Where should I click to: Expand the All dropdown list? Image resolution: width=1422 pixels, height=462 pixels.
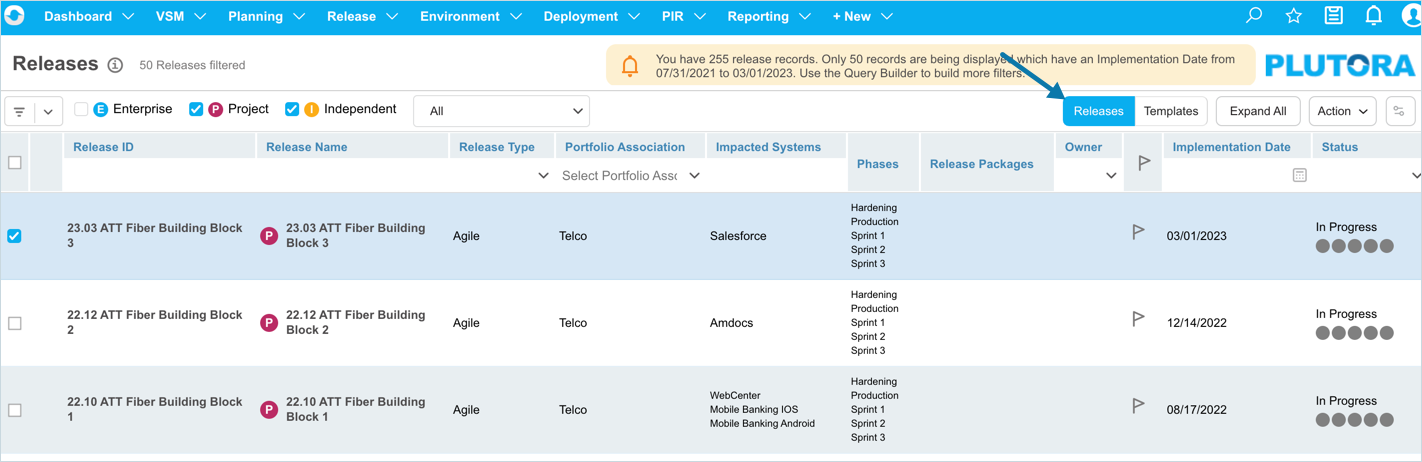coord(501,111)
